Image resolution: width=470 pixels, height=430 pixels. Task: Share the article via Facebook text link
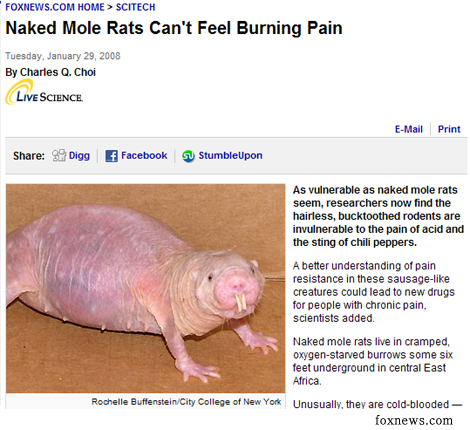coord(144,155)
